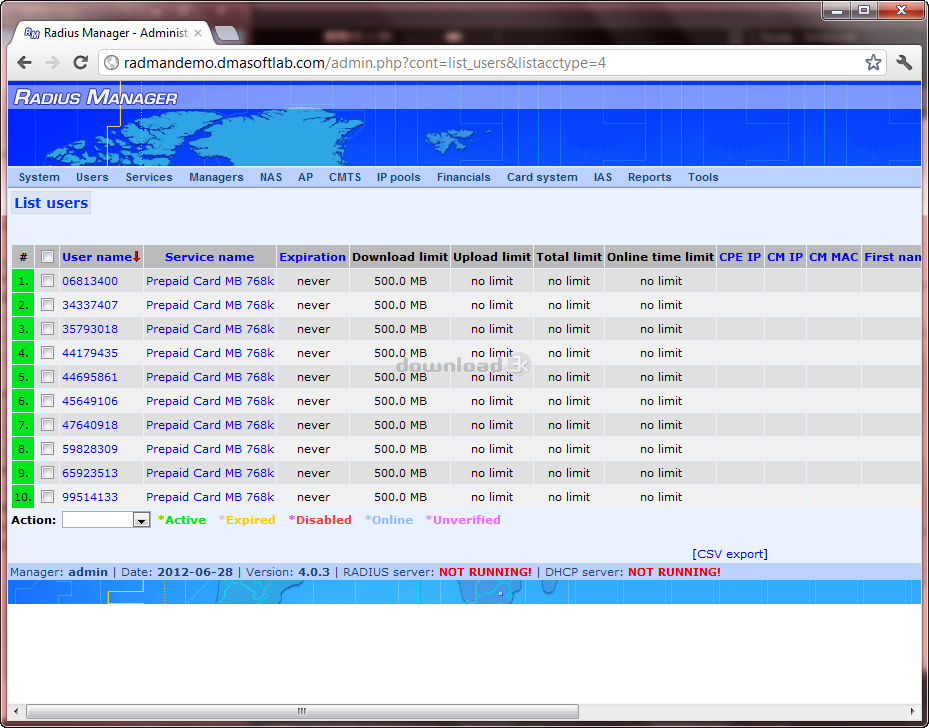Go forward with the browser forward arrow
The height and width of the screenshot is (728, 929).
pyautogui.click(x=52, y=62)
